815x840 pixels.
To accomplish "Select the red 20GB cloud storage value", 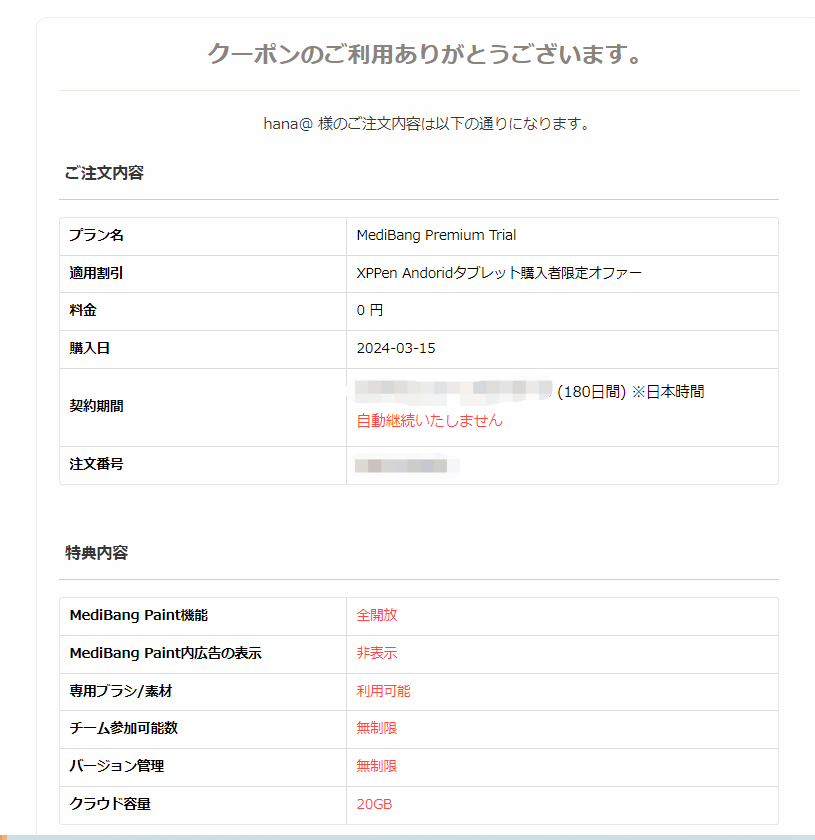I will coord(375,804).
